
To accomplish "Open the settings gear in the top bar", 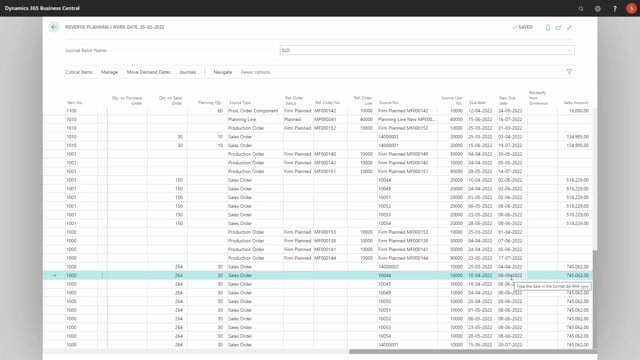I will pyautogui.click(x=598, y=8).
